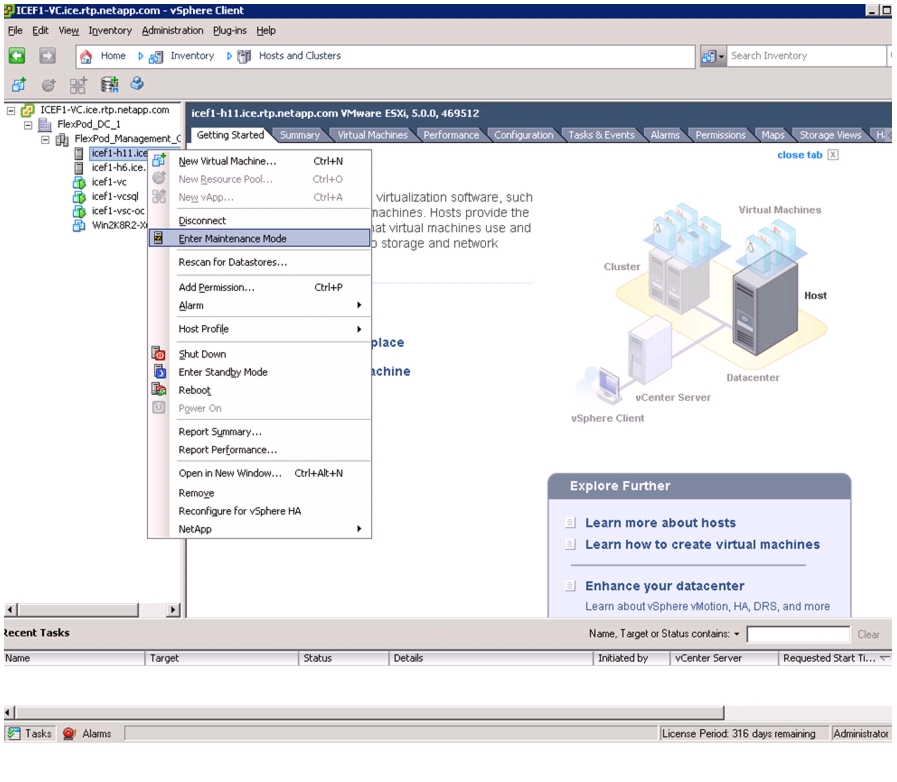Screen dimensions: 897x782
Task: Click the icef1-vc virtual machine icon
Action: (x=79, y=182)
